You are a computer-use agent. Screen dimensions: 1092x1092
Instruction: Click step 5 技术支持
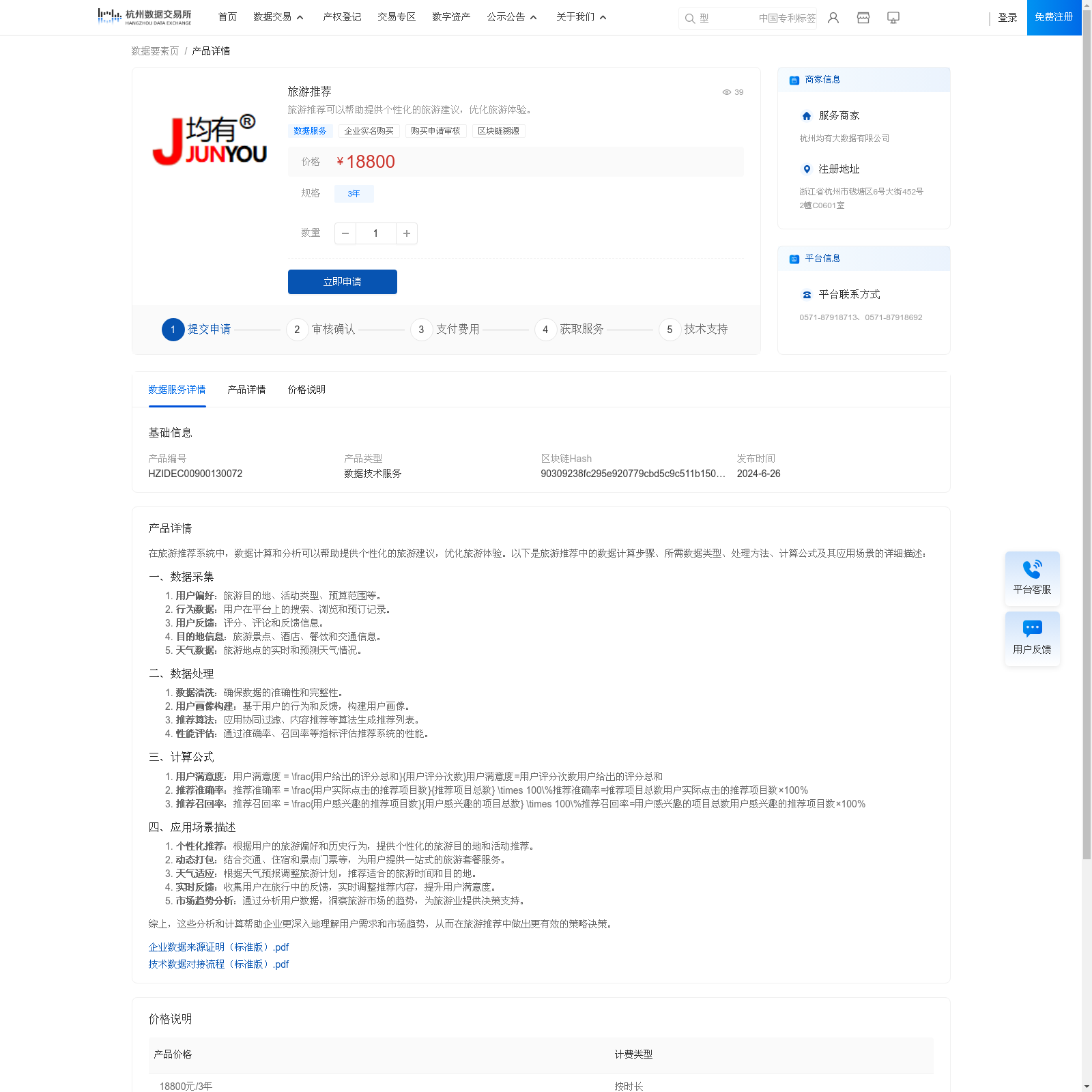(693, 330)
